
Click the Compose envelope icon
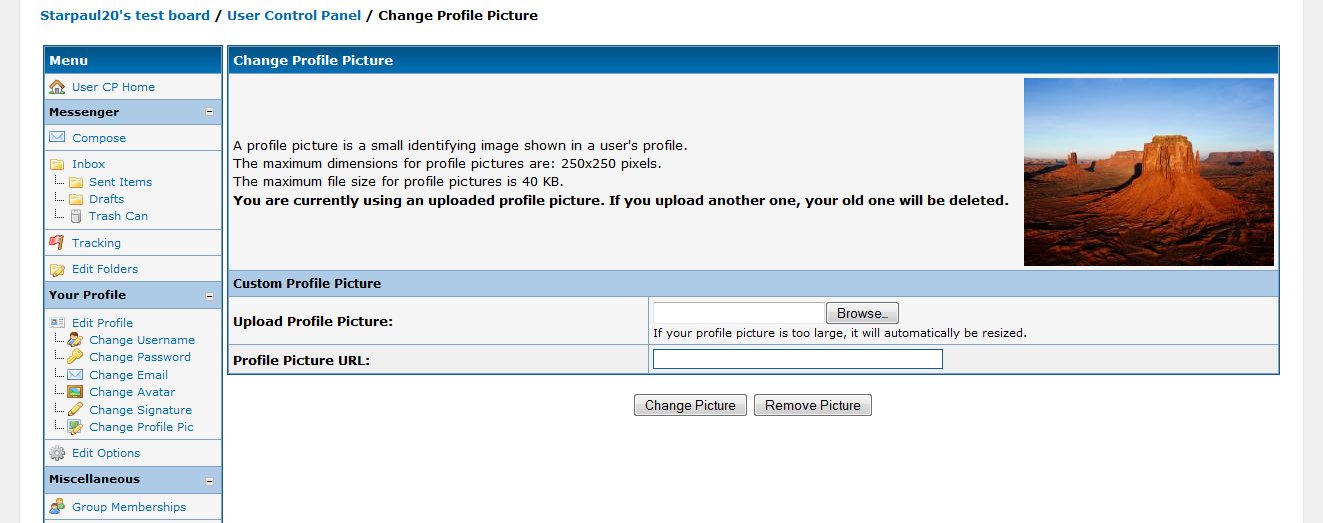(x=57, y=138)
